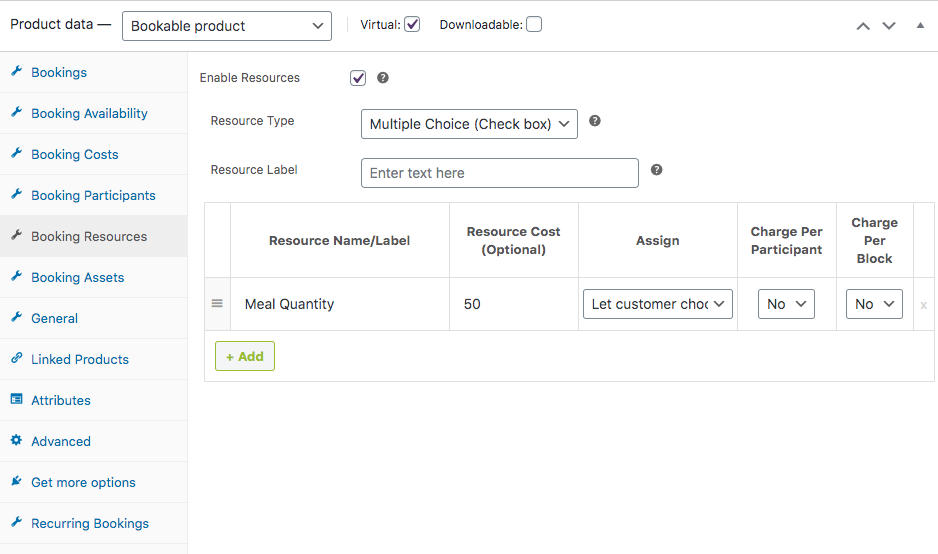
Task: Open the Charge Per Participant dropdown
Action: tap(787, 304)
